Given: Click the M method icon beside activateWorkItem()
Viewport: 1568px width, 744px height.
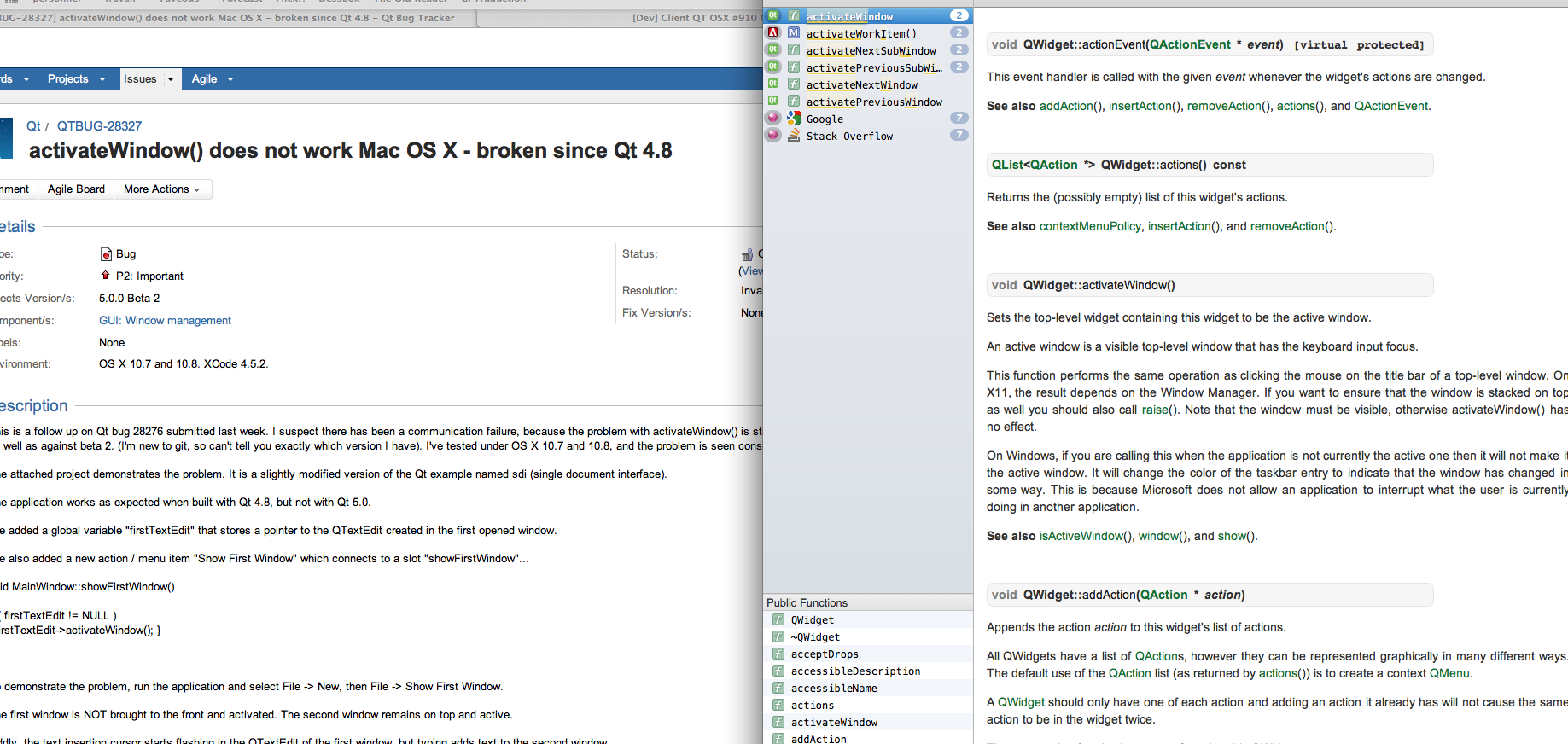Looking at the screenshot, I should tap(794, 33).
